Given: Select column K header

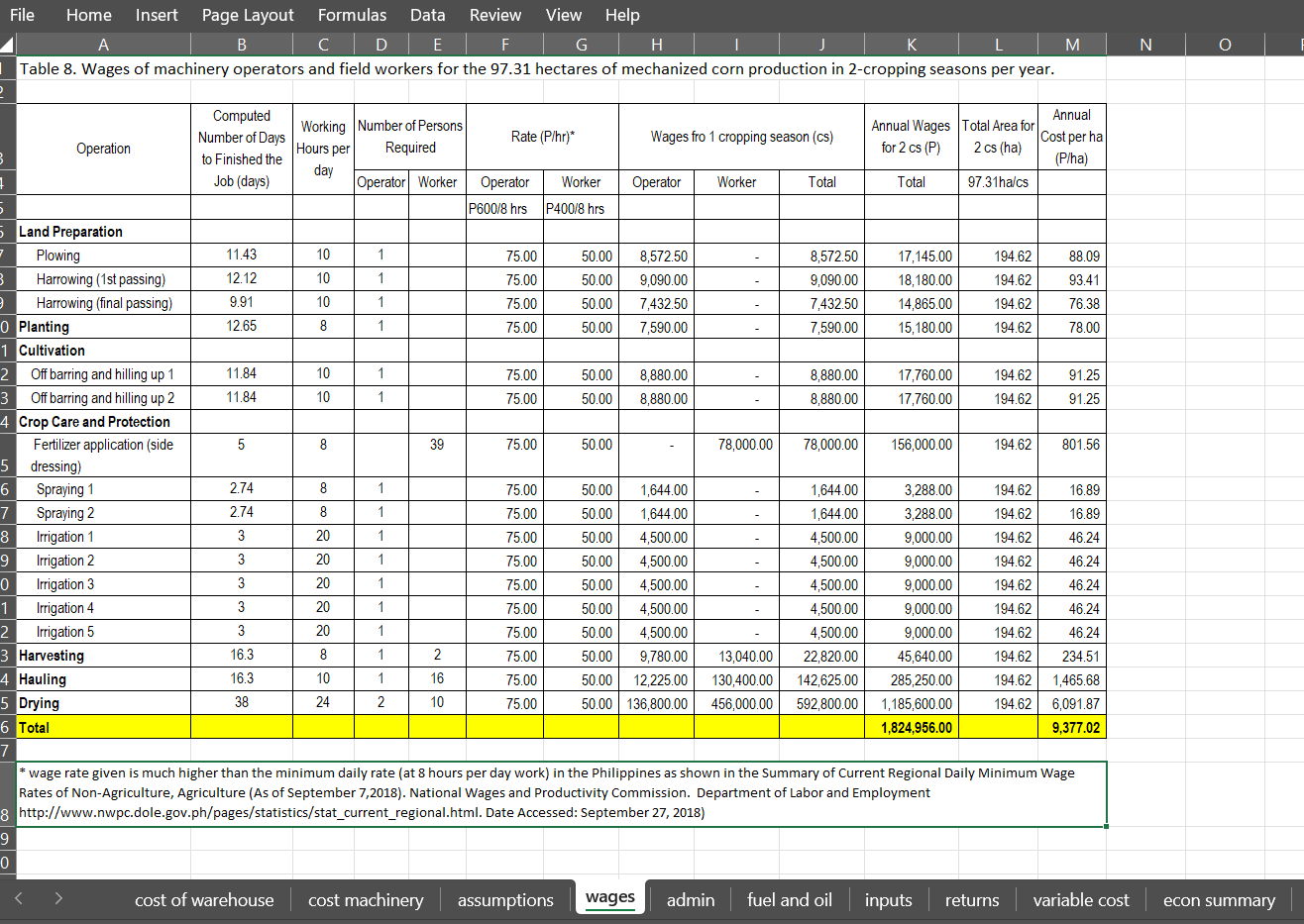Looking at the screenshot, I should [x=912, y=45].
